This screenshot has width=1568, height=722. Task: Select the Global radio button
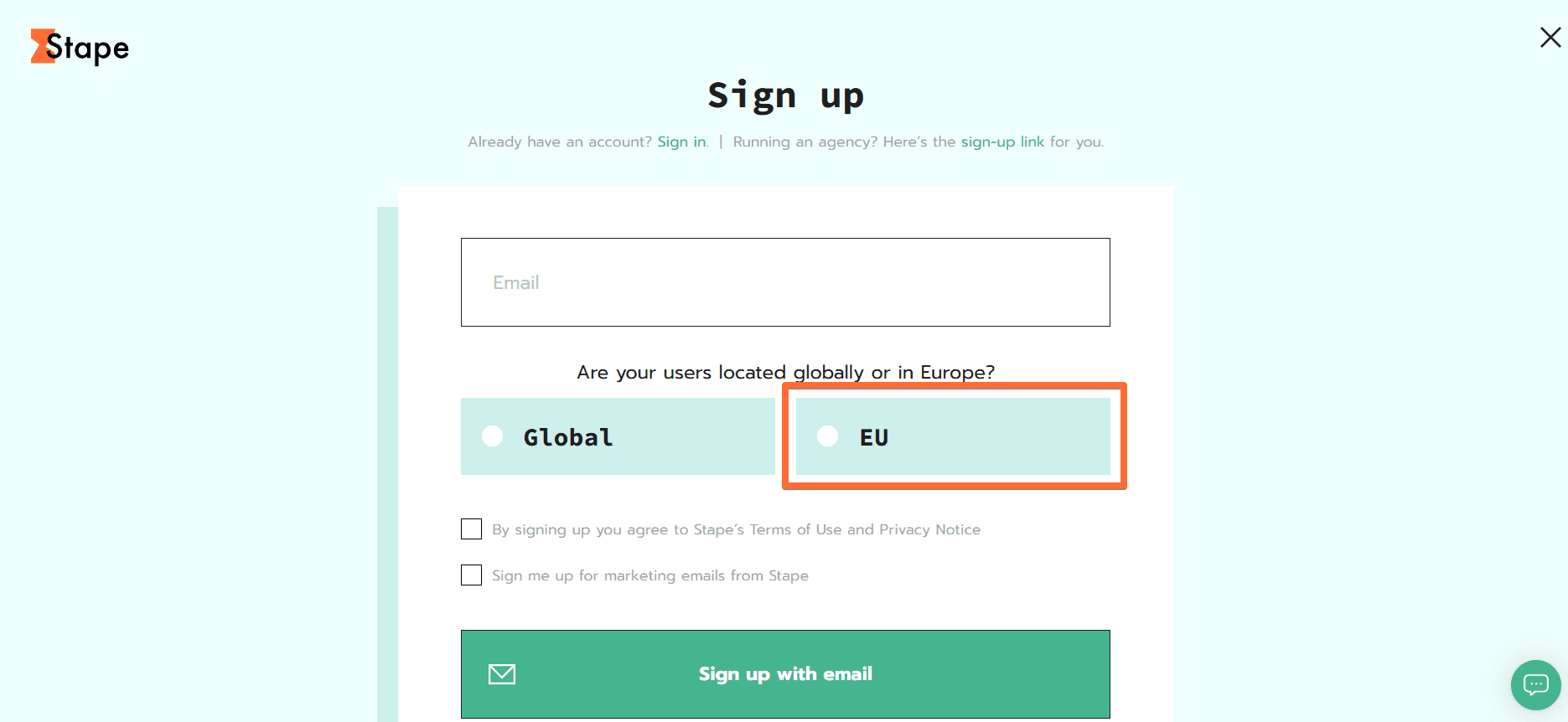click(x=492, y=436)
